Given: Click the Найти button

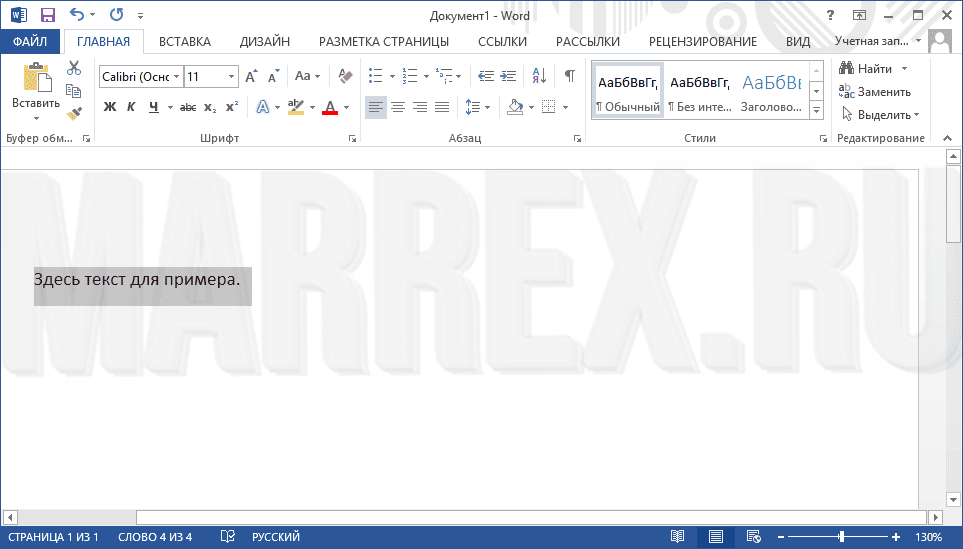Looking at the screenshot, I should [866, 68].
